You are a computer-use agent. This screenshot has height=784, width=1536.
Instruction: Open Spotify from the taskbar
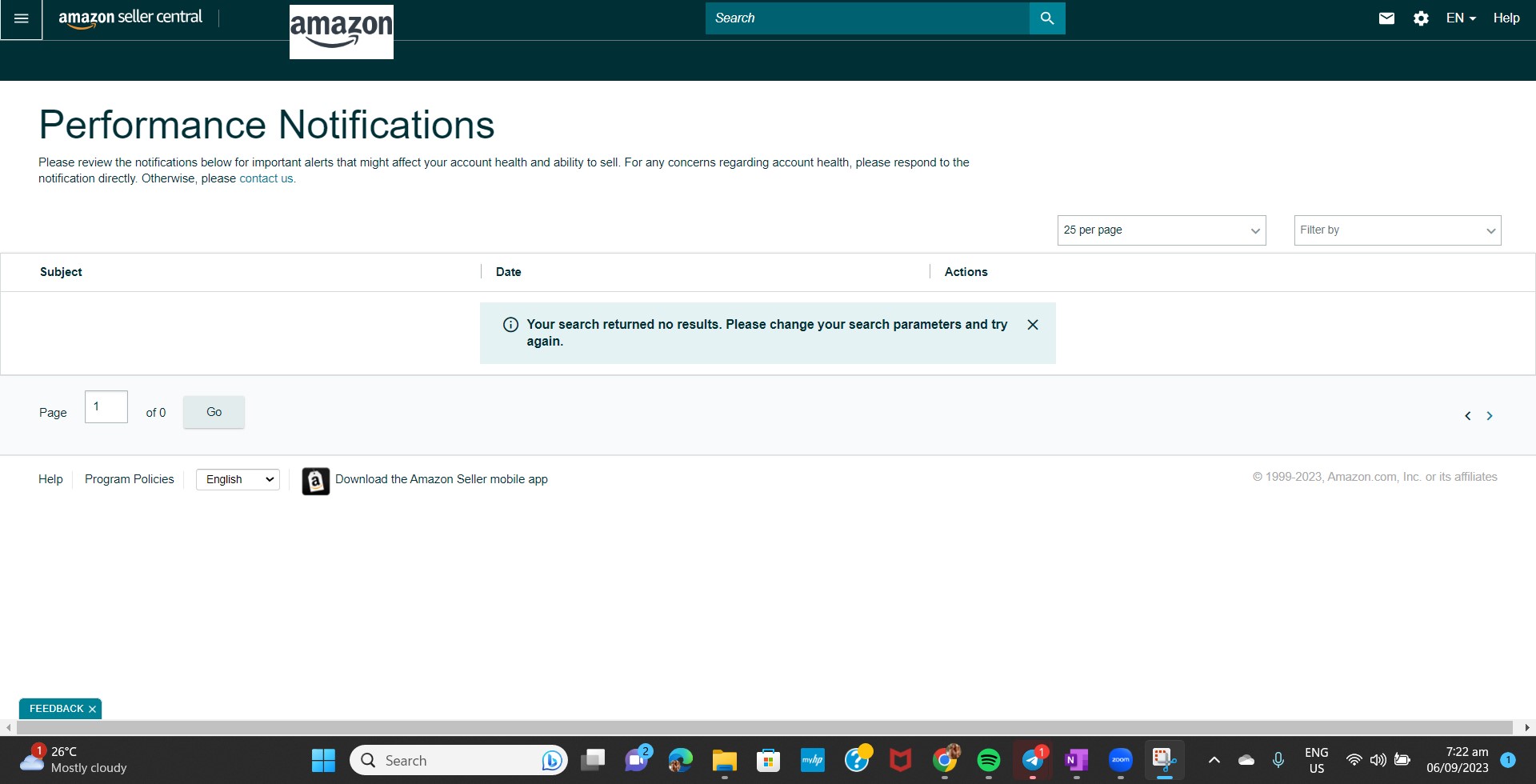point(989,760)
